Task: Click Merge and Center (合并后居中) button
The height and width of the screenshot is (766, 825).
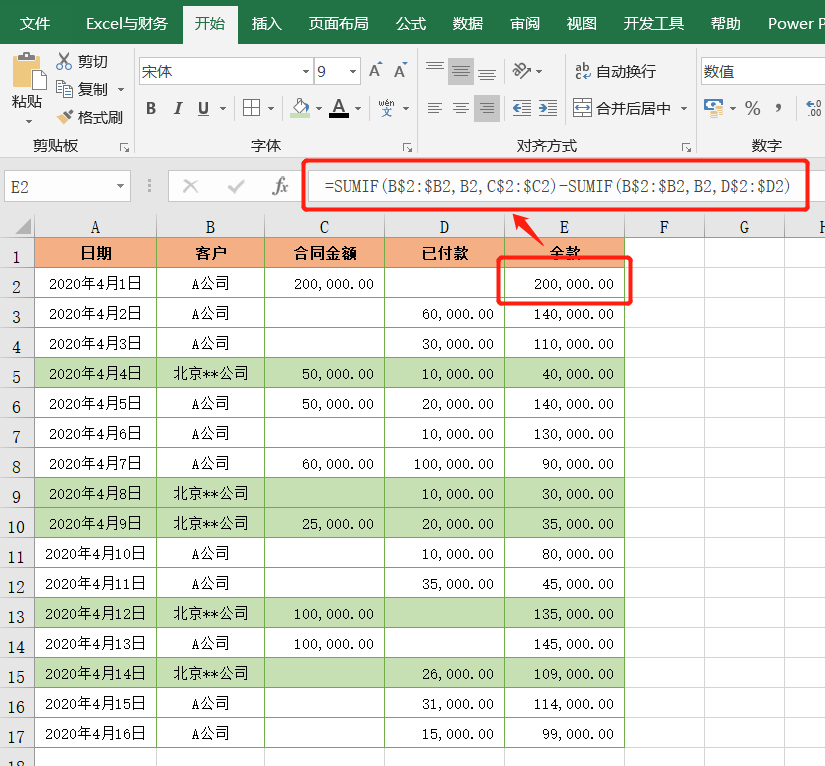Action: 622,108
